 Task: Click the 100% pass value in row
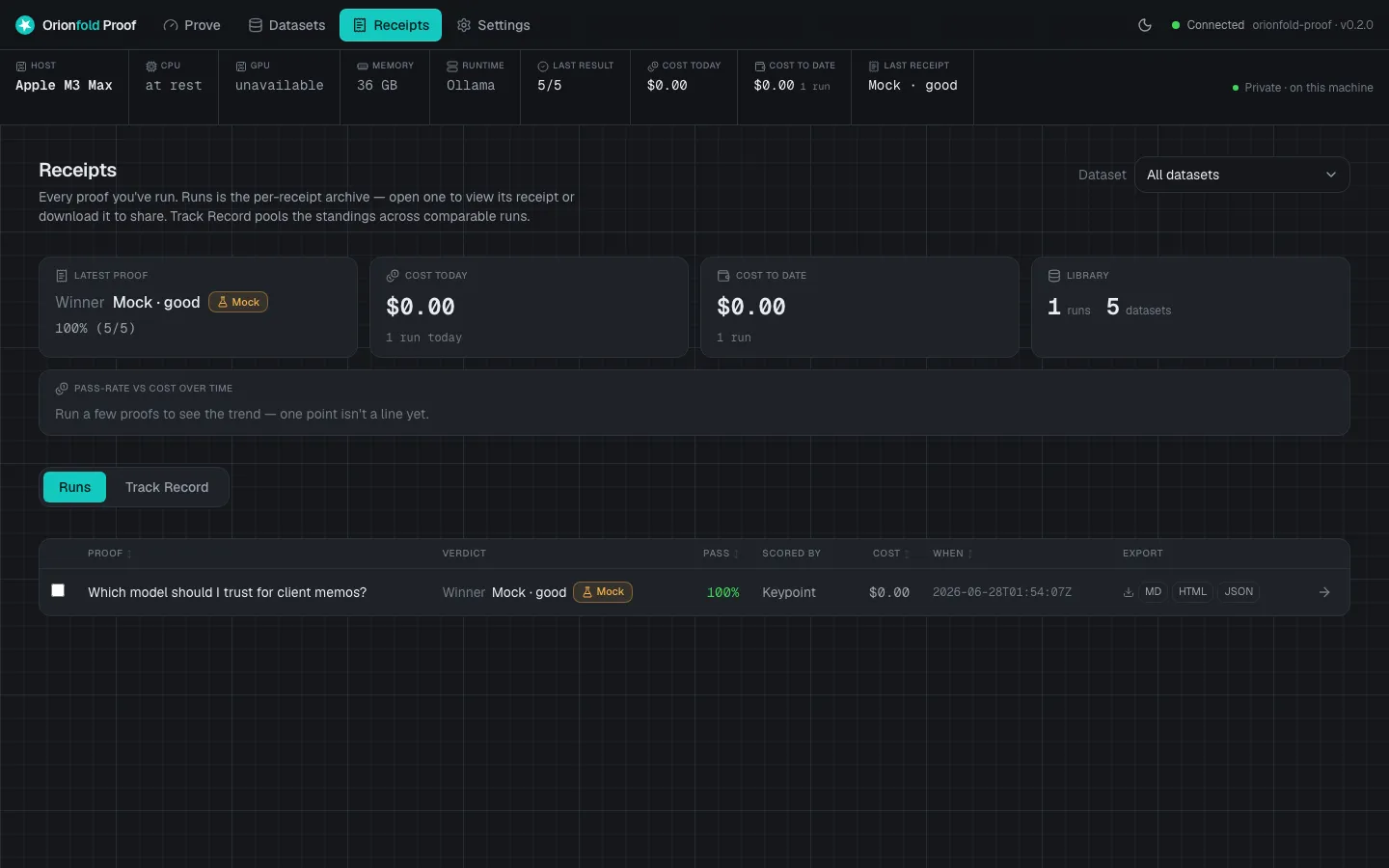point(722,592)
